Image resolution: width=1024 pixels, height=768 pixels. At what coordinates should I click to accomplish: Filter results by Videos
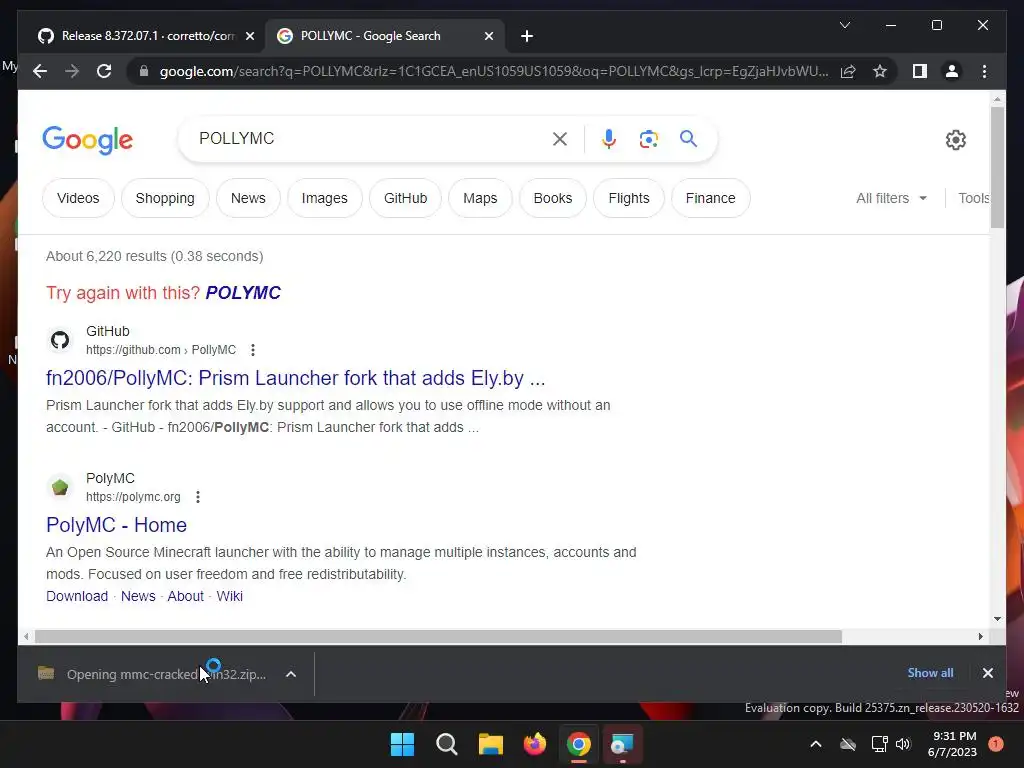[x=78, y=198]
